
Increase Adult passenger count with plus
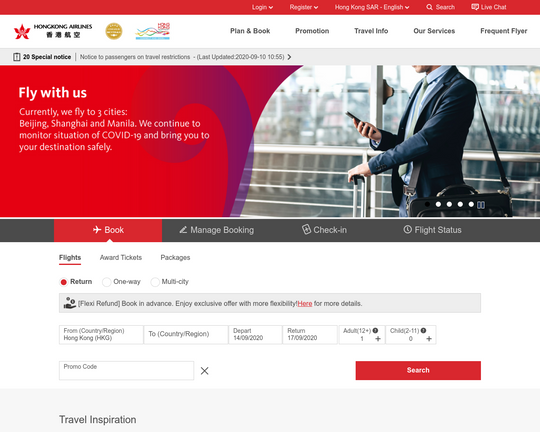378,339
